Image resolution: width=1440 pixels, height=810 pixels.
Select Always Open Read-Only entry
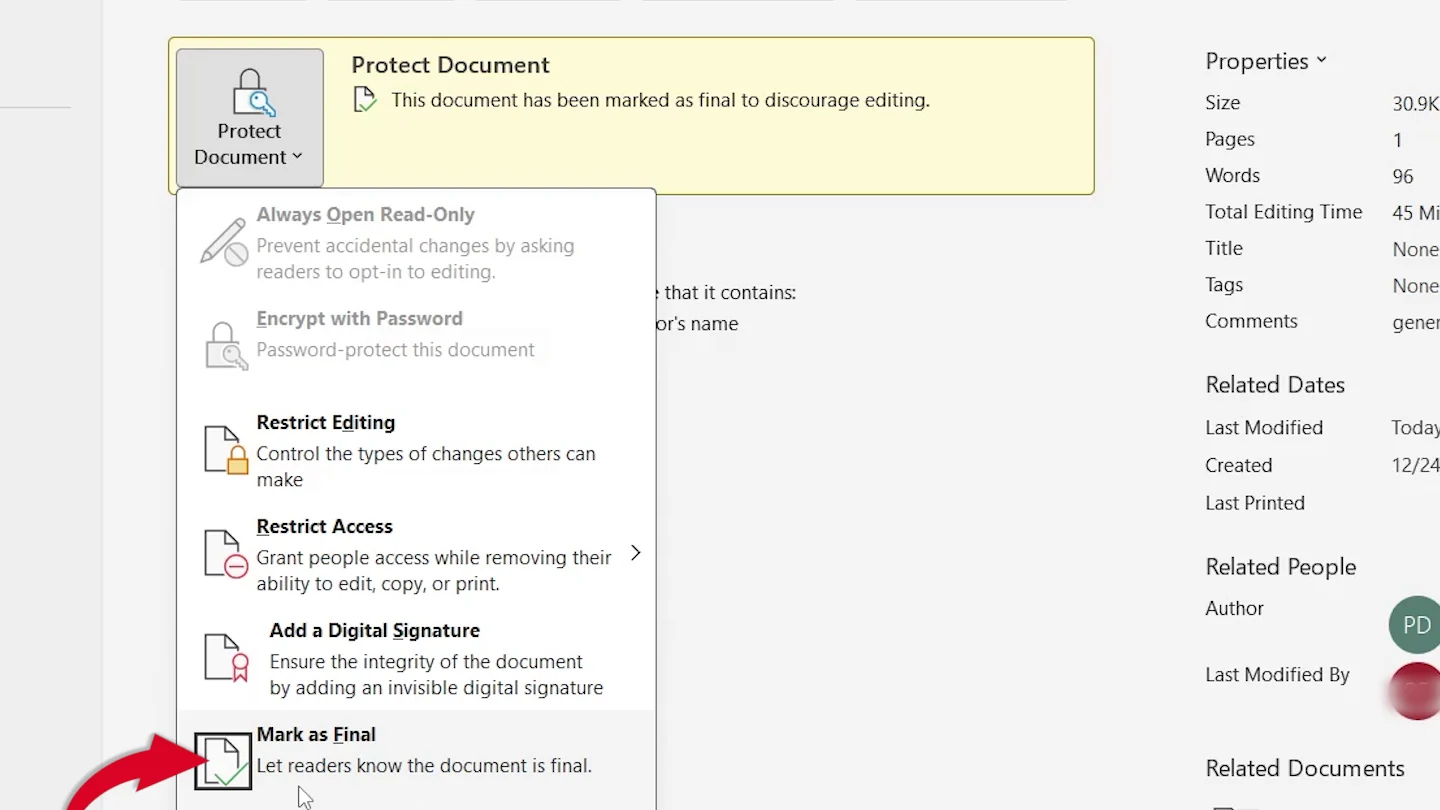click(417, 243)
